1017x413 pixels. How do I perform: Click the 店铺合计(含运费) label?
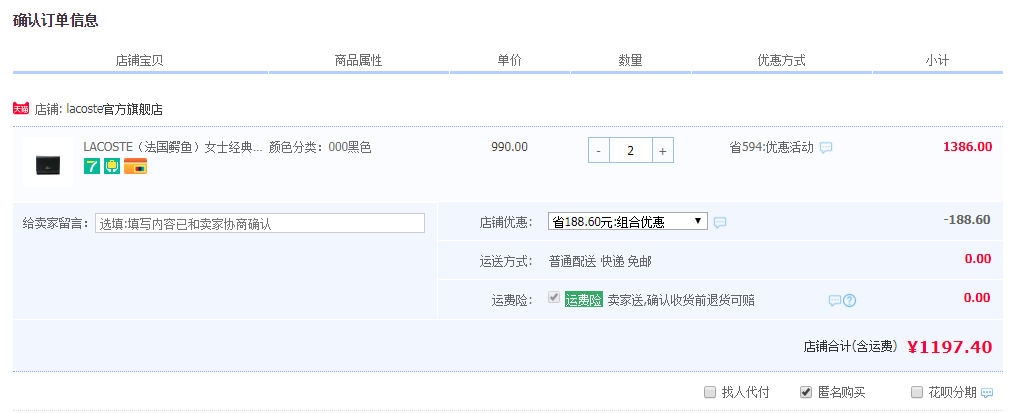[x=850, y=347]
